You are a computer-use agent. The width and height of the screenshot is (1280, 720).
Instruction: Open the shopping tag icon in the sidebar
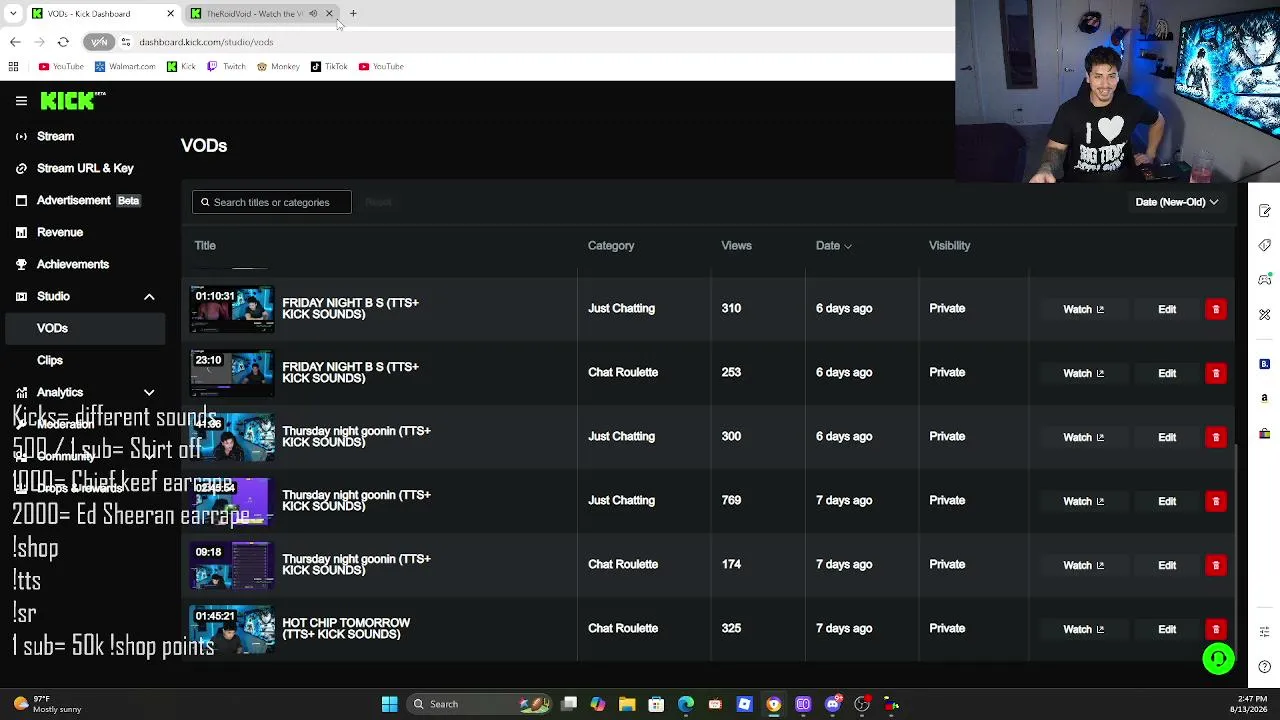click(x=1265, y=245)
